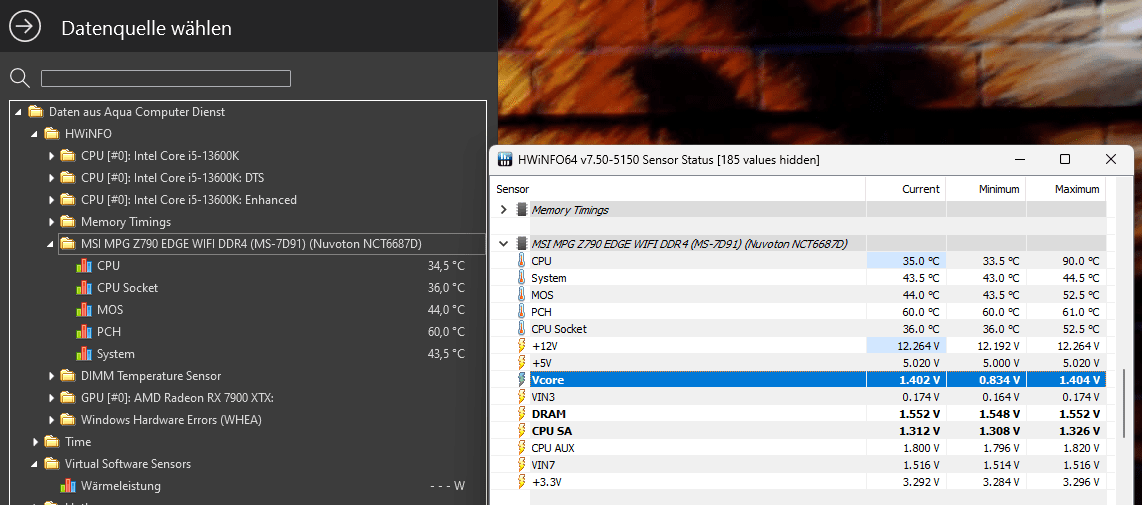Click the magnifying glass search icon
Screen dimensions: 1142x505
click(x=20, y=78)
